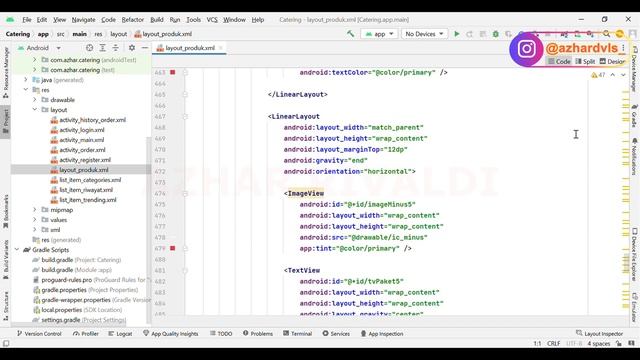Open the No Devices dropdown
640x360 pixels.
pos(424,34)
